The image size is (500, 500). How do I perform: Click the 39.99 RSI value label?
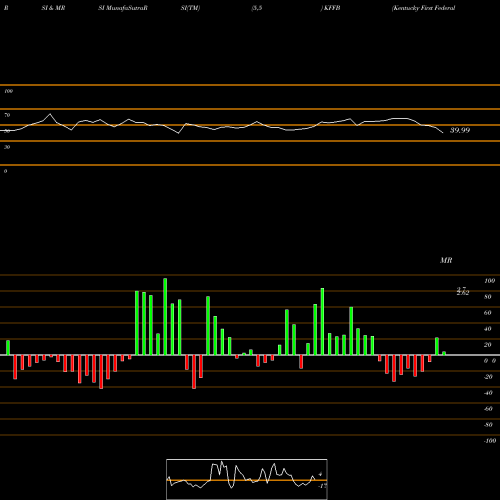click(460, 130)
